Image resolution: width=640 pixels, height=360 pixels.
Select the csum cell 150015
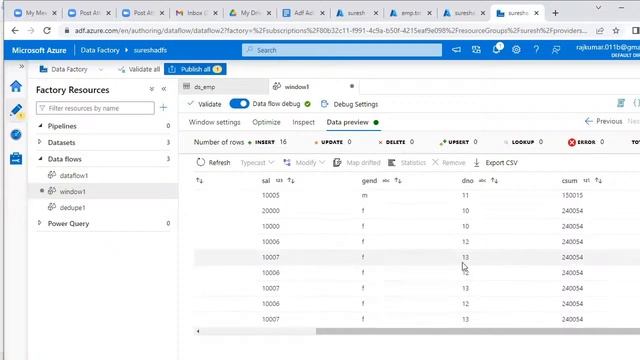tap(572, 196)
